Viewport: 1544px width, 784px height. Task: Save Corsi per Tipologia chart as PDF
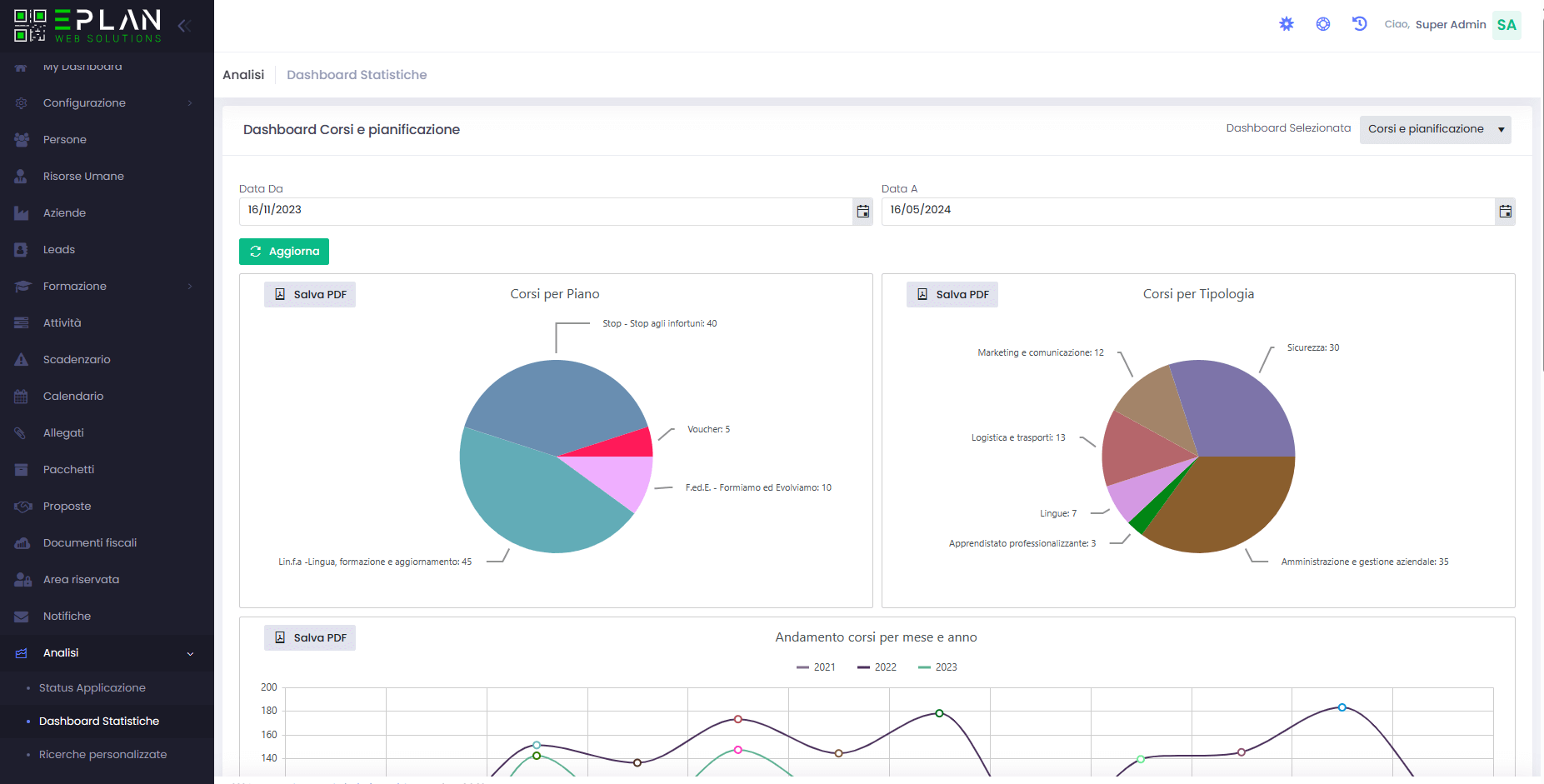click(x=952, y=294)
